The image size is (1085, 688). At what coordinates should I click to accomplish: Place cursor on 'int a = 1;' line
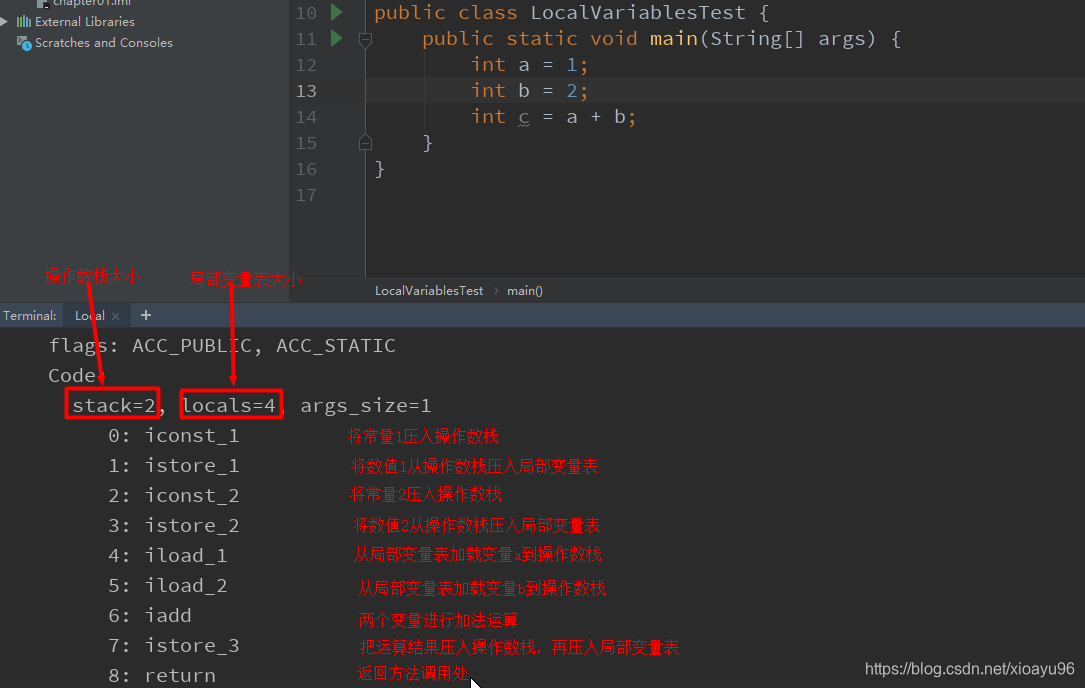point(529,64)
